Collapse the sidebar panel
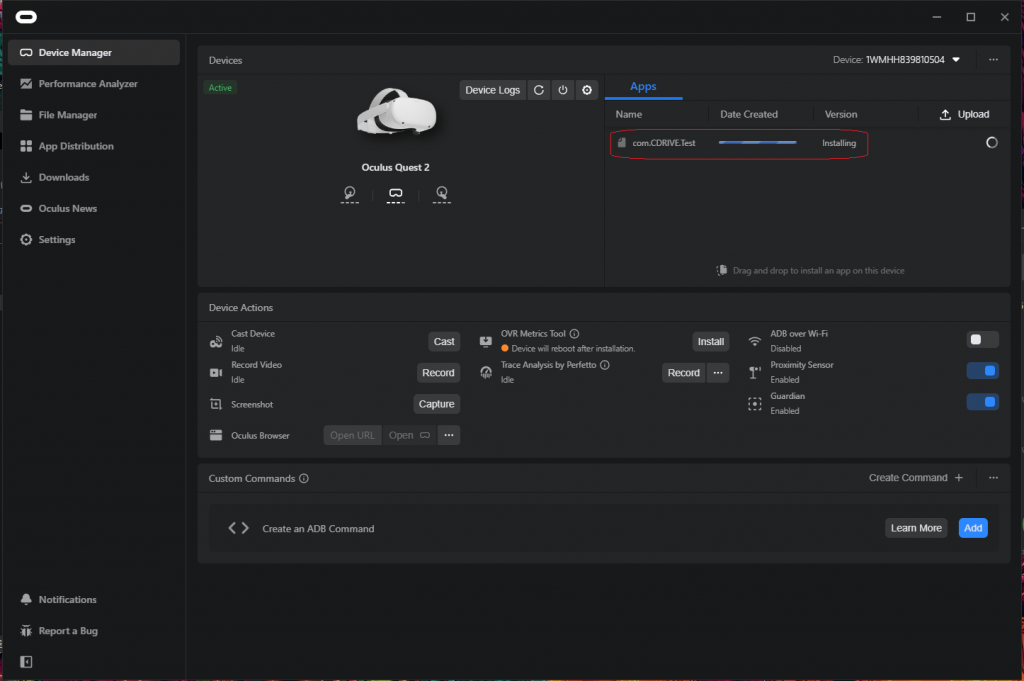The width and height of the screenshot is (1024, 681). click(x=26, y=662)
